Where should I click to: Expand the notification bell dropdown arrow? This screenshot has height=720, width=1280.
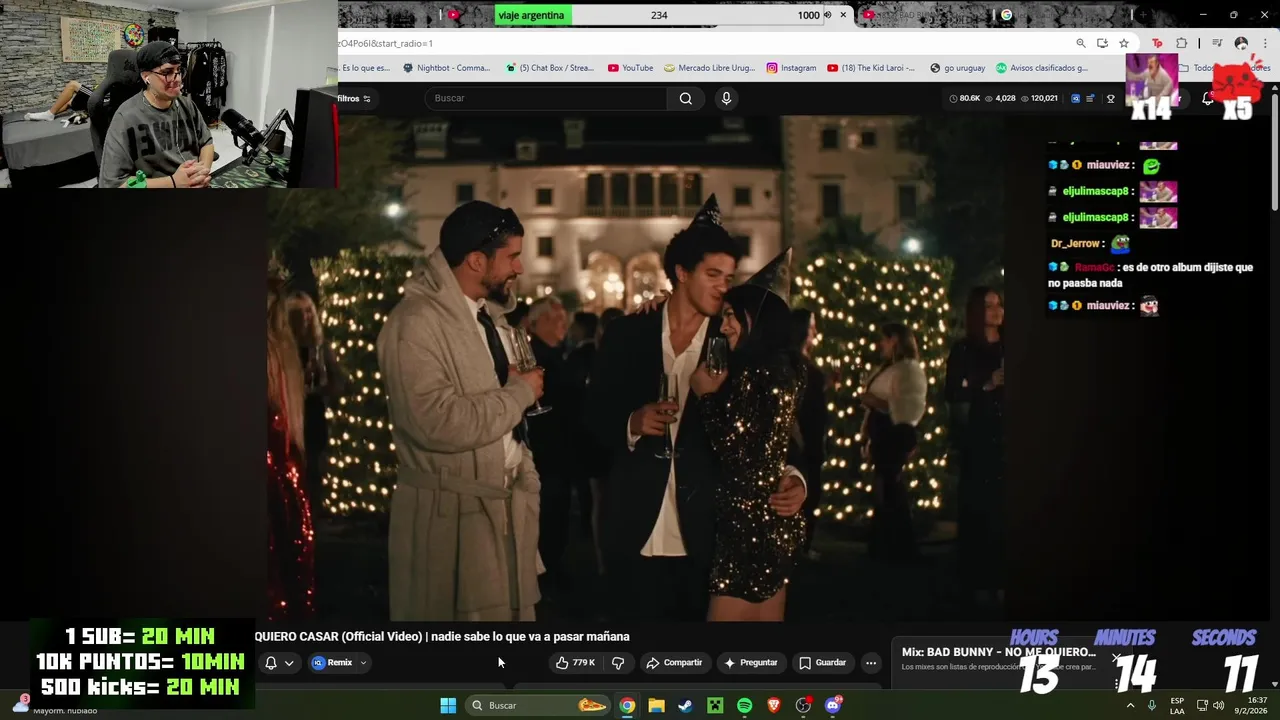pyautogui.click(x=289, y=662)
